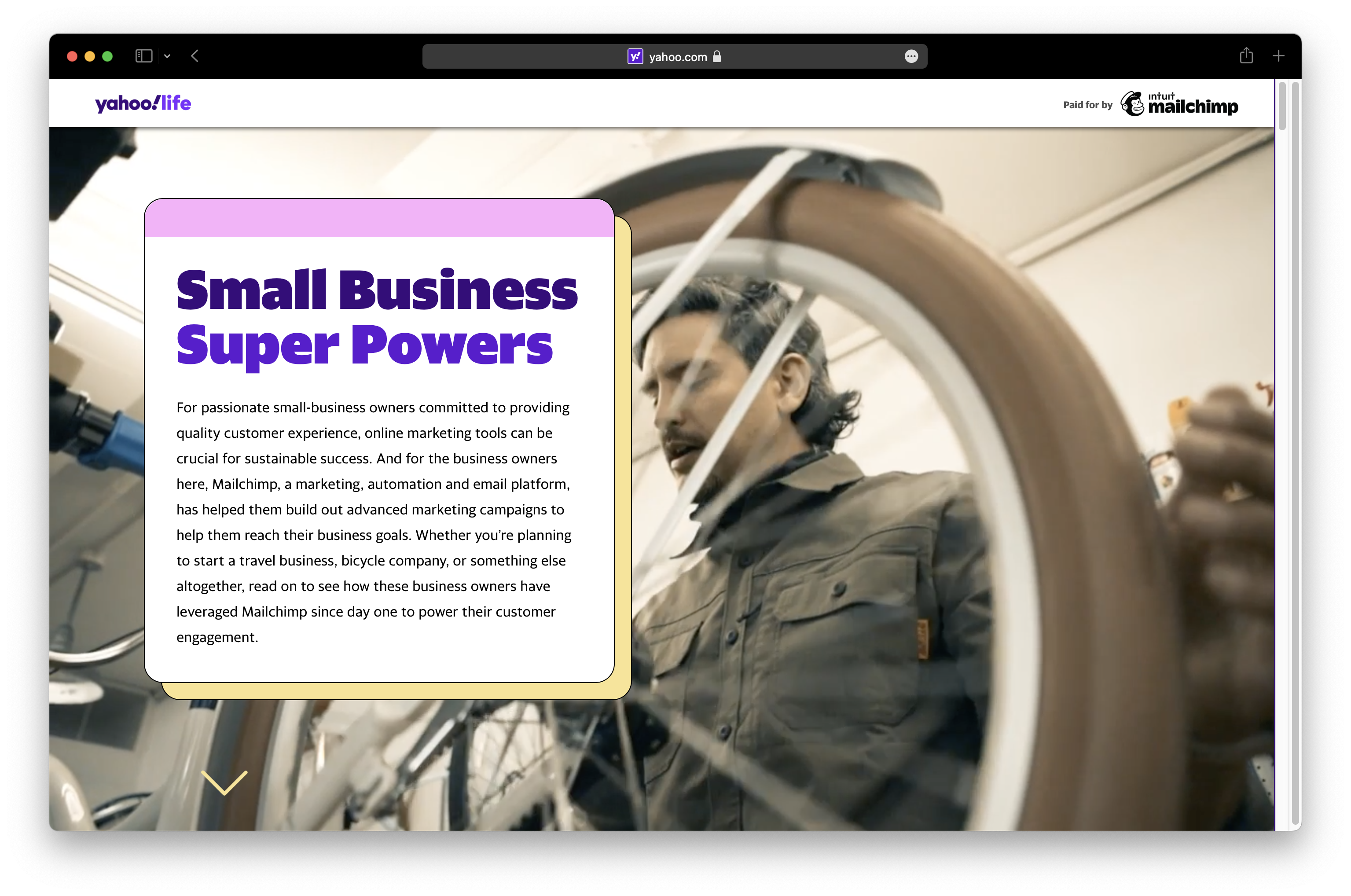The image size is (1351, 896).
Task: Click the padlock icon beside yahoo.com
Action: pos(717,57)
